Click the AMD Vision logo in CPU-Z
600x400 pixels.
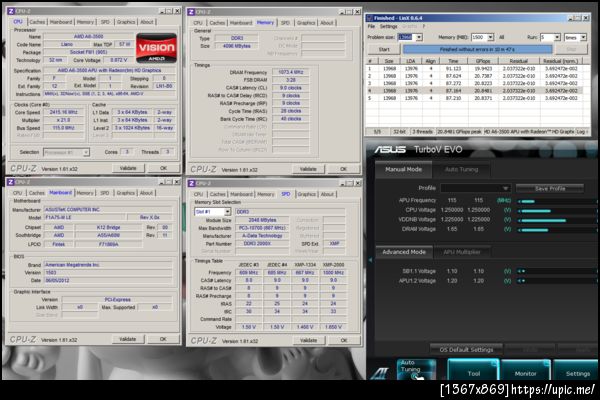pyautogui.click(x=157, y=48)
